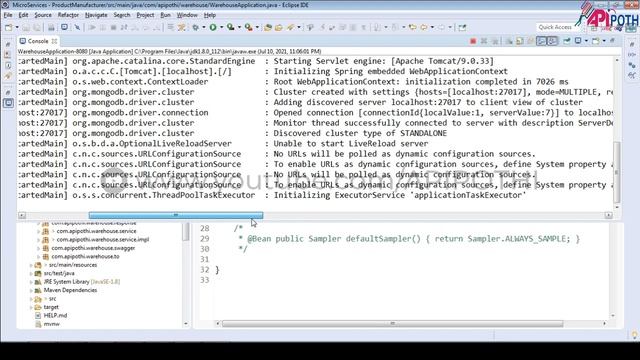Click the 'Unable to start LiveReload server' line
This screenshot has width=640, height=360.
pyautogui.click(x=351, y=144)
